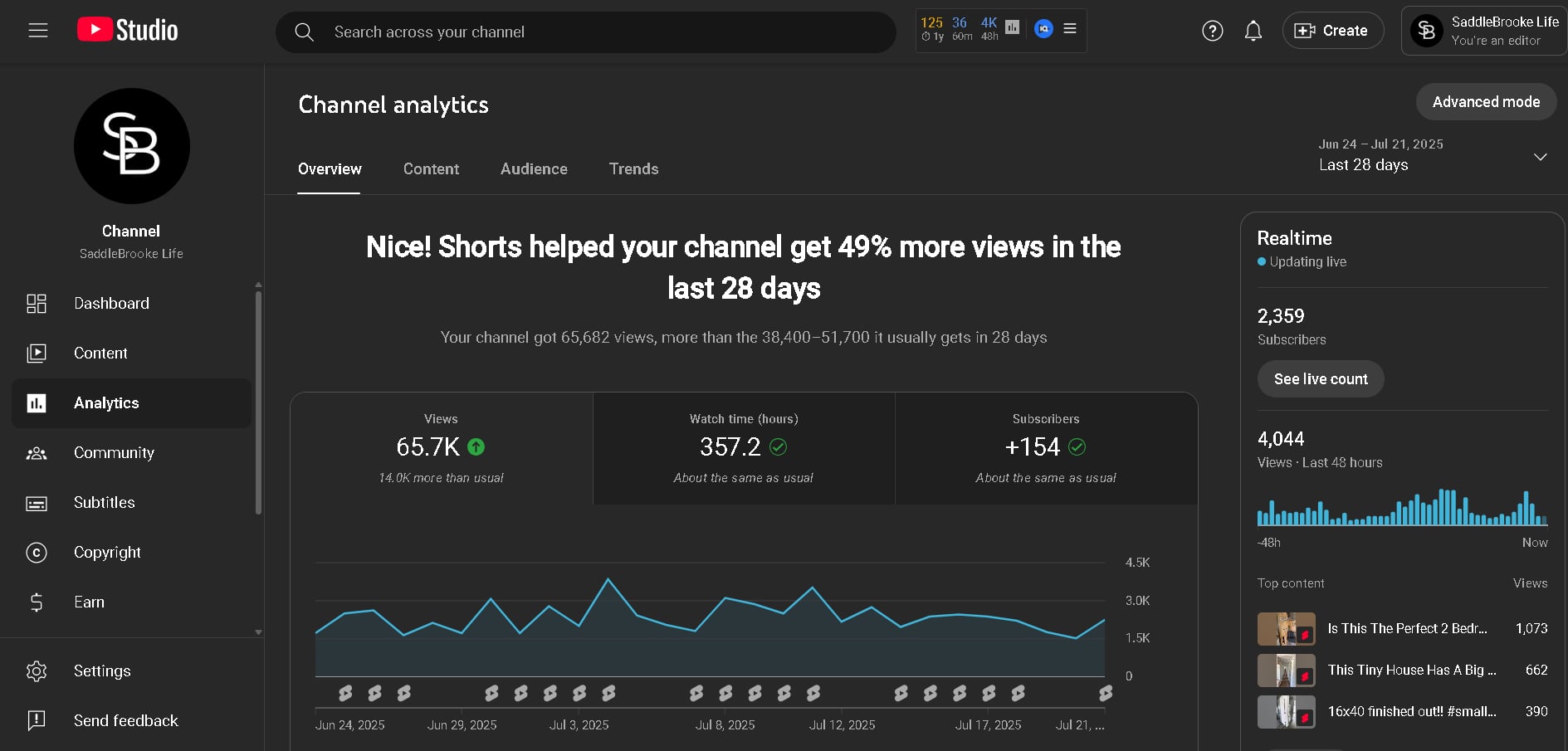Image resolution: width=1568 pixels, height=751 pixels.
Task: Click the green up-arrow beside 65.7K views
Action: tap(476, 447)
